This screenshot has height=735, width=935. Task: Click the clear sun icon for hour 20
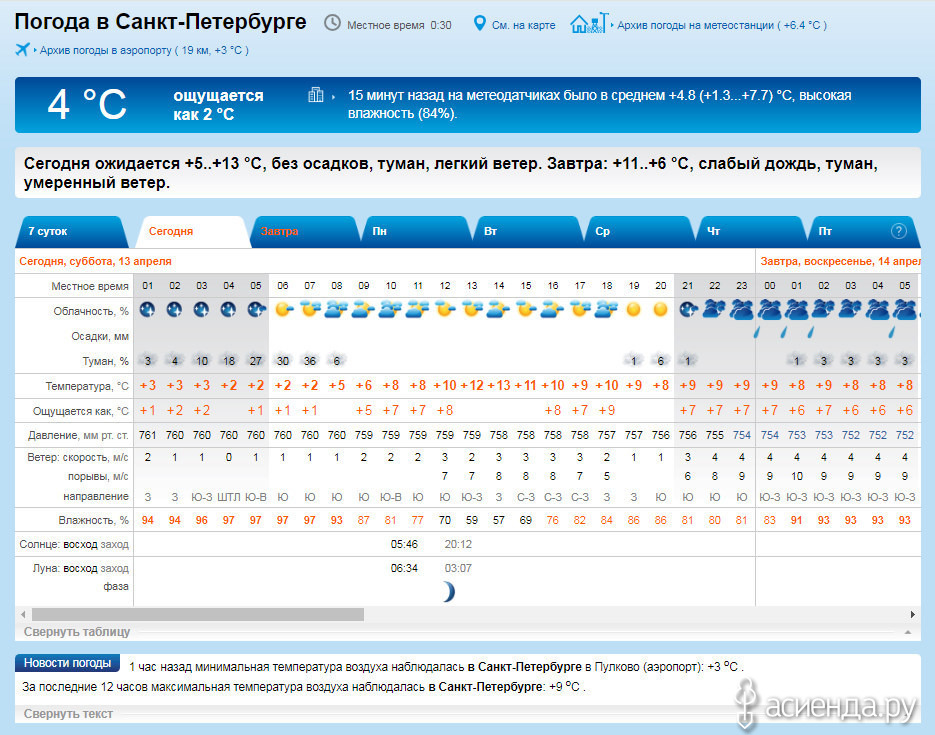coord(660,309)
